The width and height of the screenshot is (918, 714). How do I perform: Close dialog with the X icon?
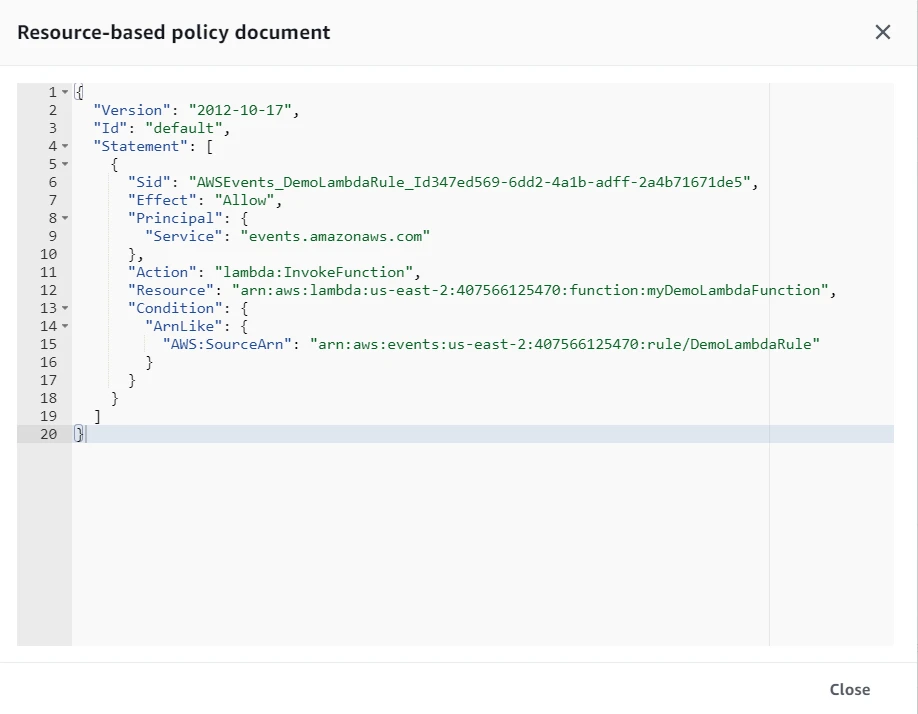pos(882,32)
